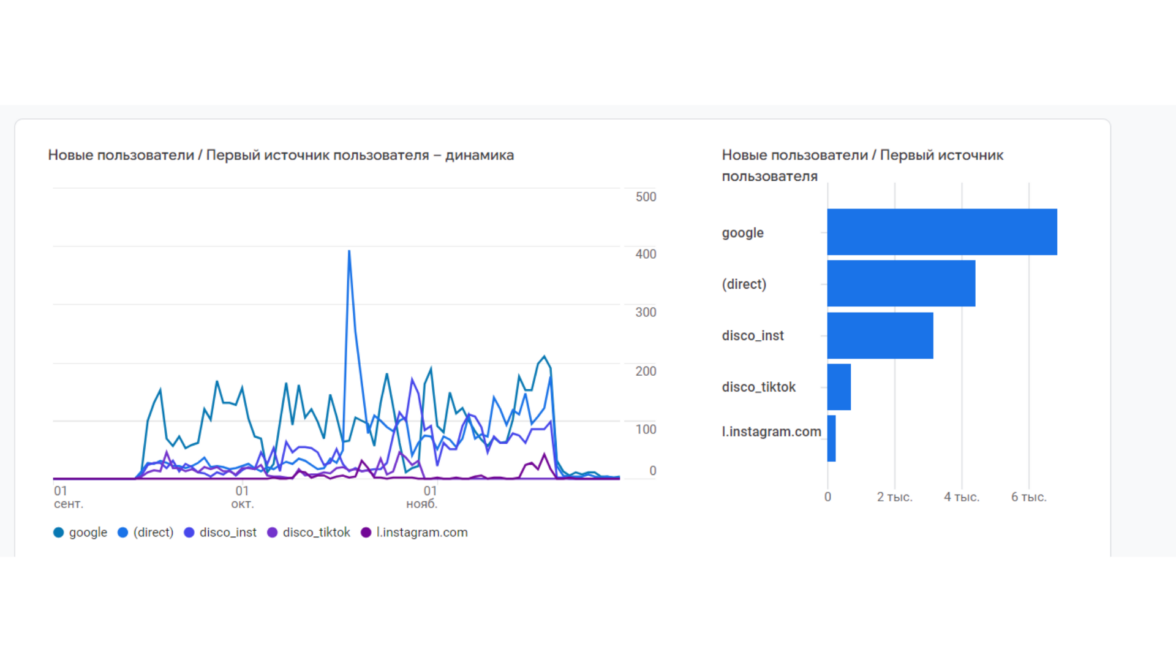Select the disco_inst legend dot
This screenshot has width=1176, height=662.
(190, 533)
